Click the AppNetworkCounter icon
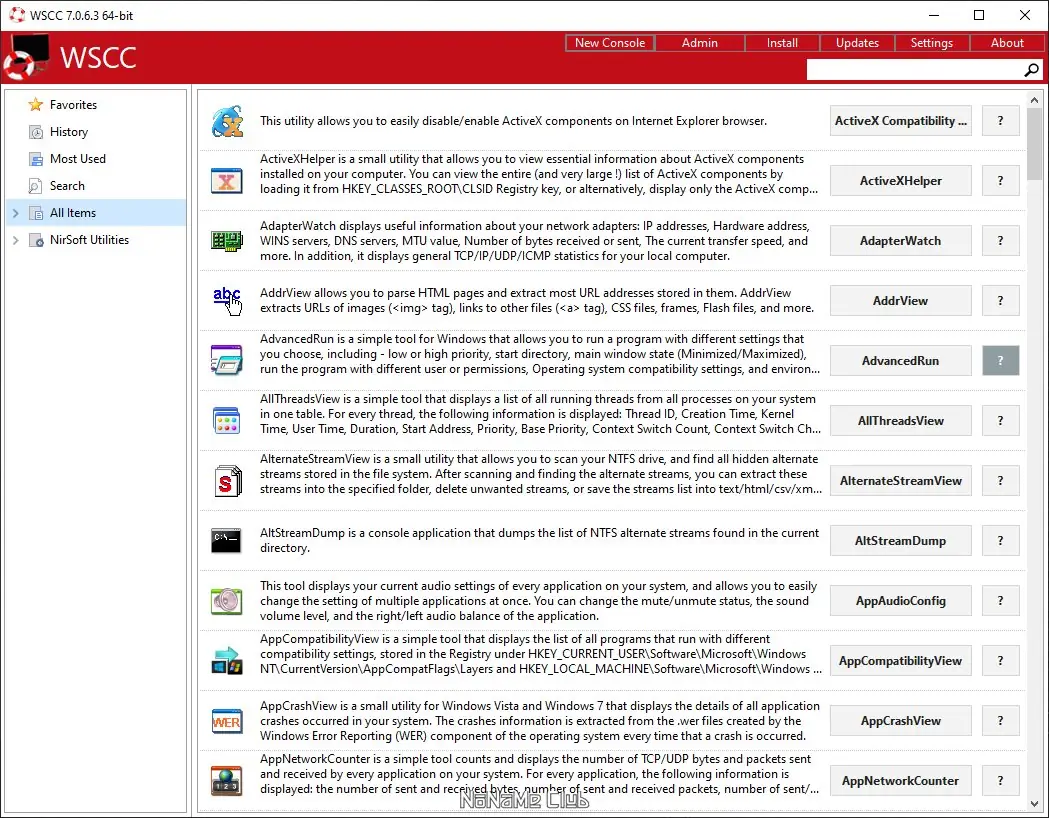 [x=227, y=781]
